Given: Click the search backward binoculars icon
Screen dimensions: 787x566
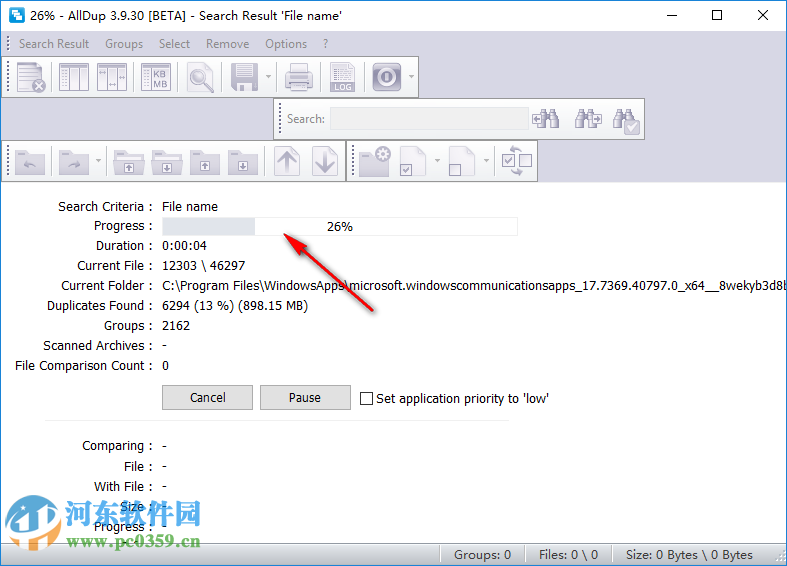Looking at the screenshot, I should click(x=546, y=119).
